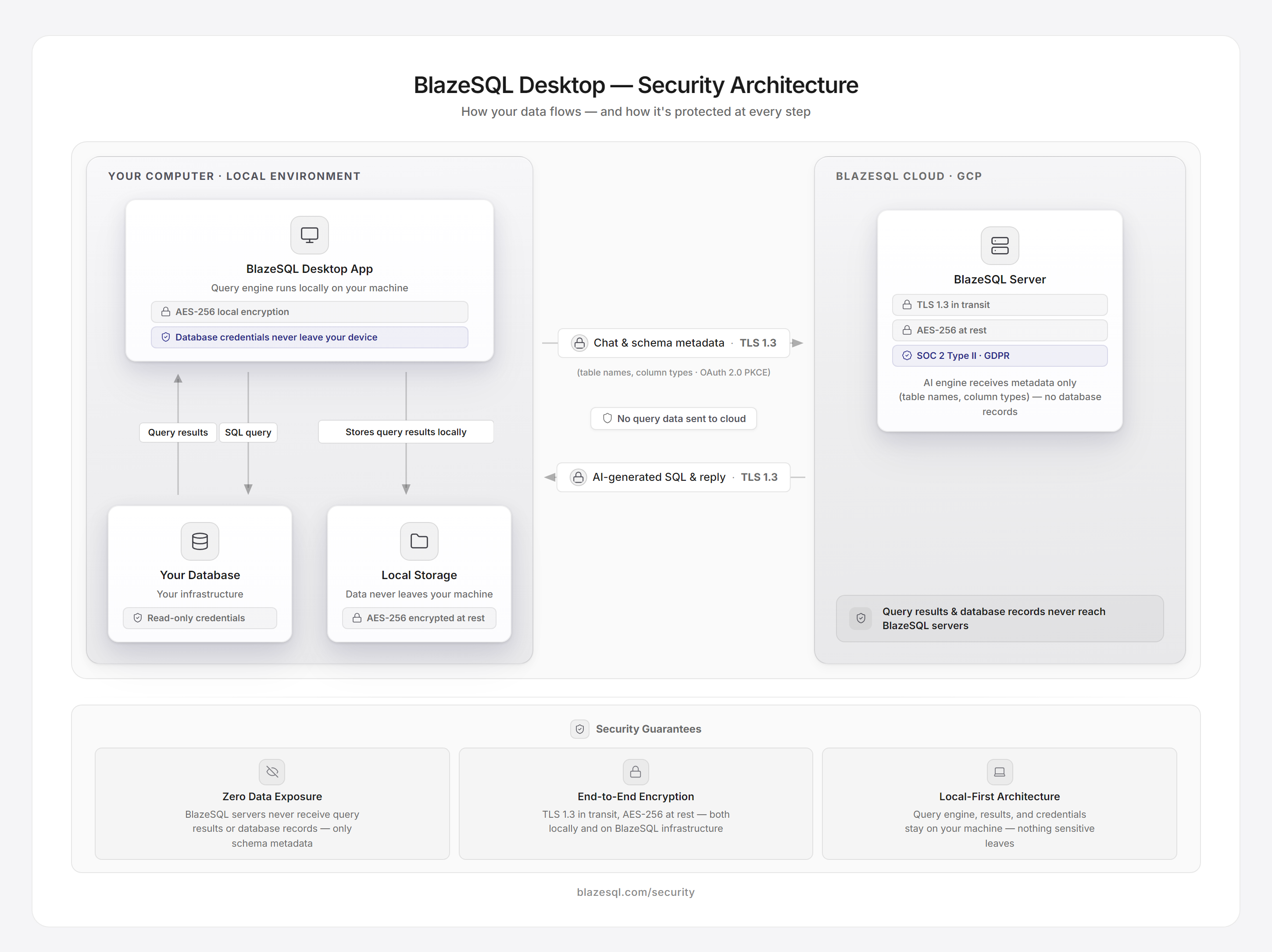The image size is (1272, 952).
Task: Click the shield icon beside Security Guarantees
Action: tap(580, 729)
